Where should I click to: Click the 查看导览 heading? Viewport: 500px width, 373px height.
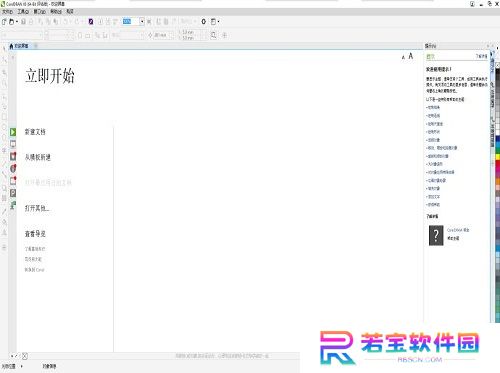pos(35,234)
